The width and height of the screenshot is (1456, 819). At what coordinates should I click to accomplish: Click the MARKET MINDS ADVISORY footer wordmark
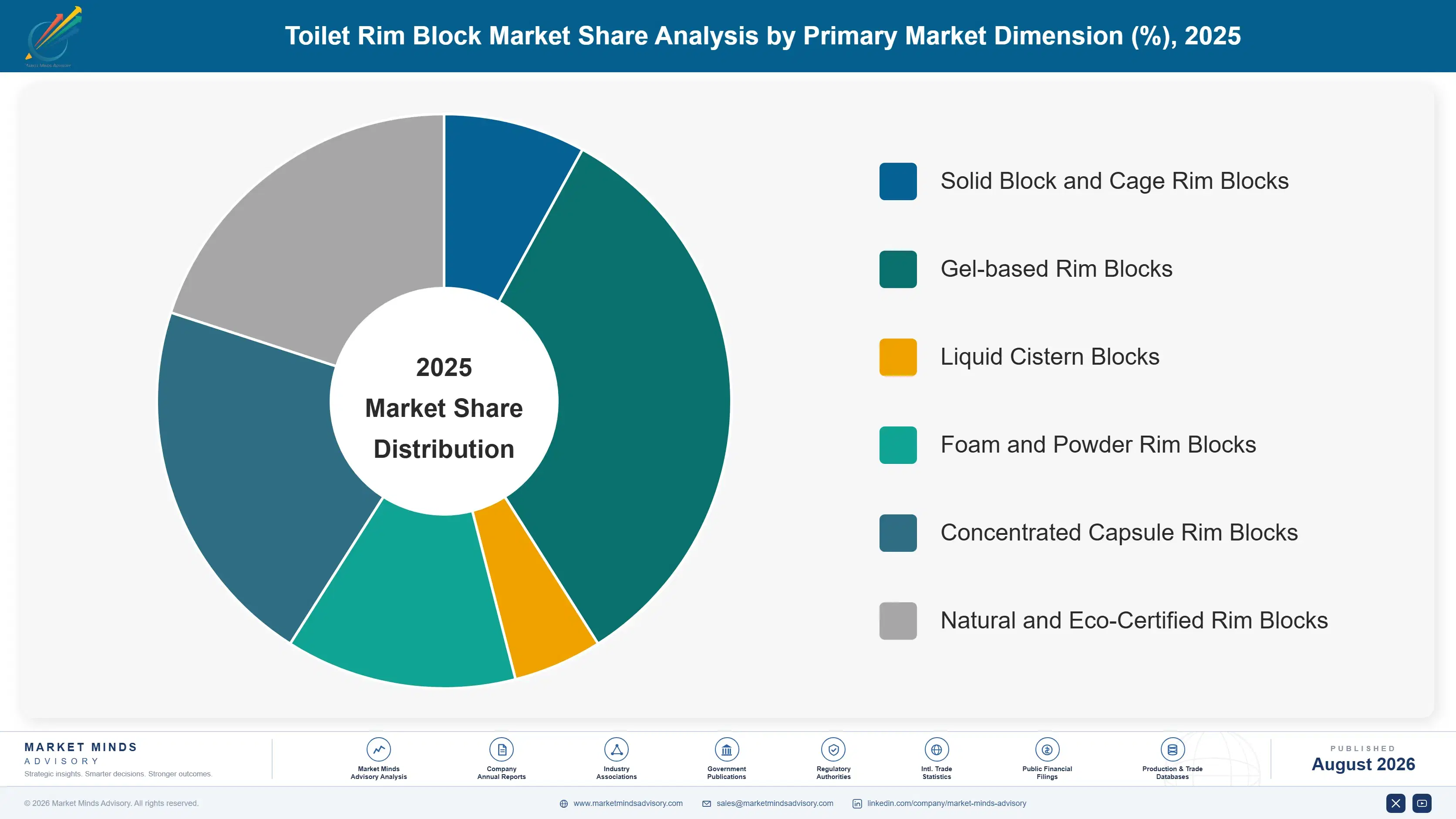point(81,753)
